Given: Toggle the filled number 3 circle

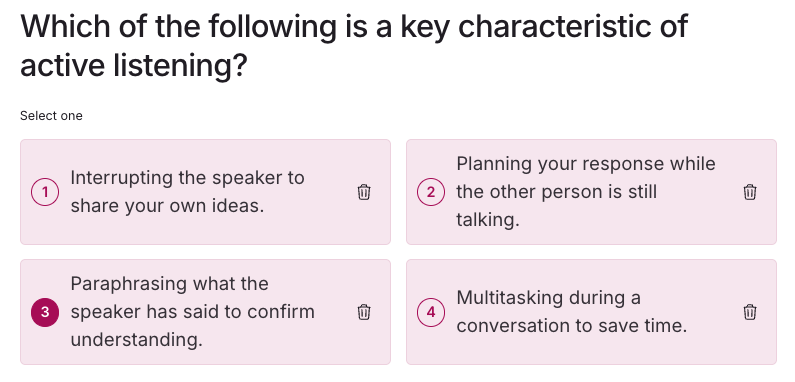Looking at the screenshot, I should (x=45, y=312).
